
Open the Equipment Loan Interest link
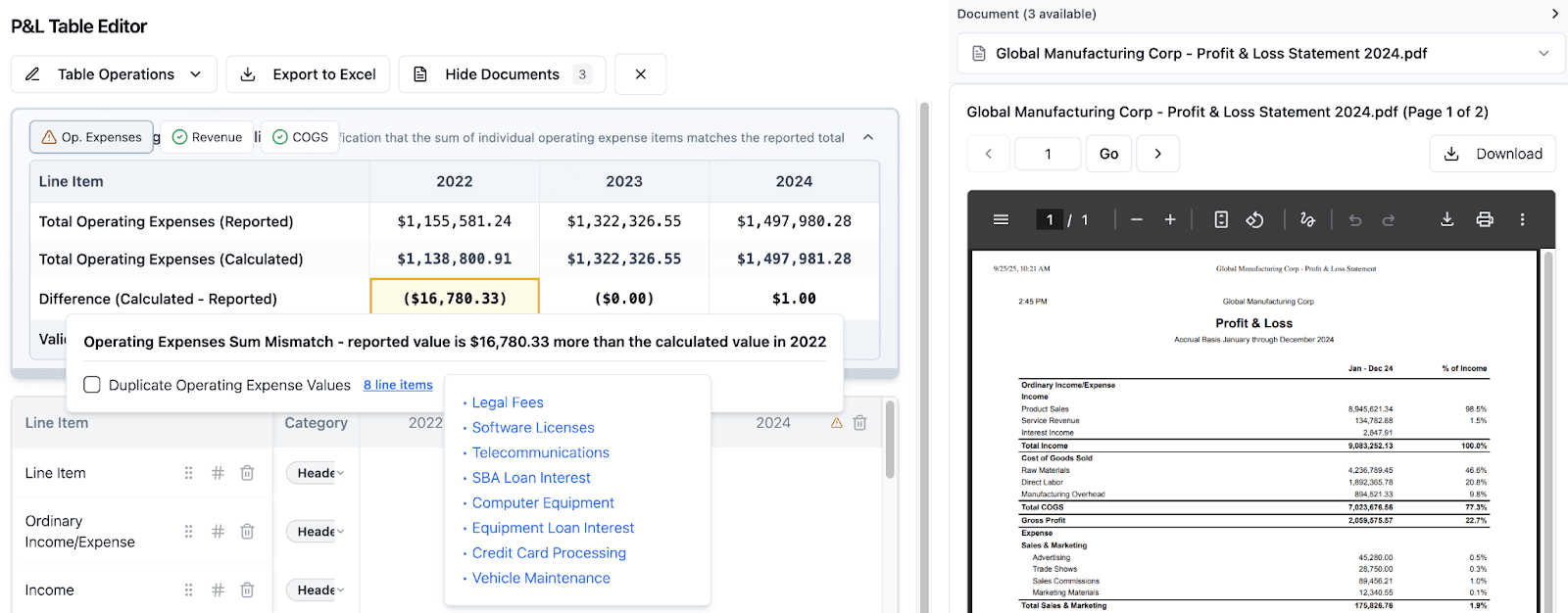[553, 528]
